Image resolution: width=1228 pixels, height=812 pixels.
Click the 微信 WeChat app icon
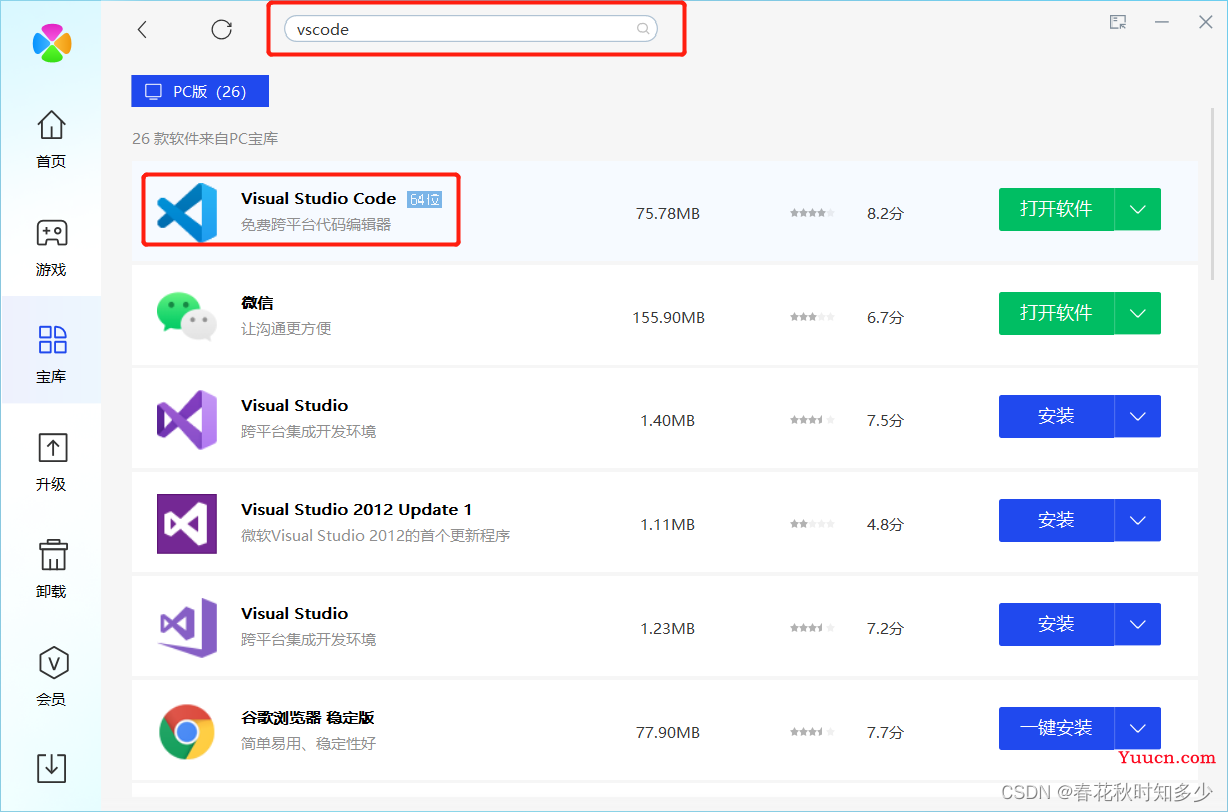(x=187, y=316)
